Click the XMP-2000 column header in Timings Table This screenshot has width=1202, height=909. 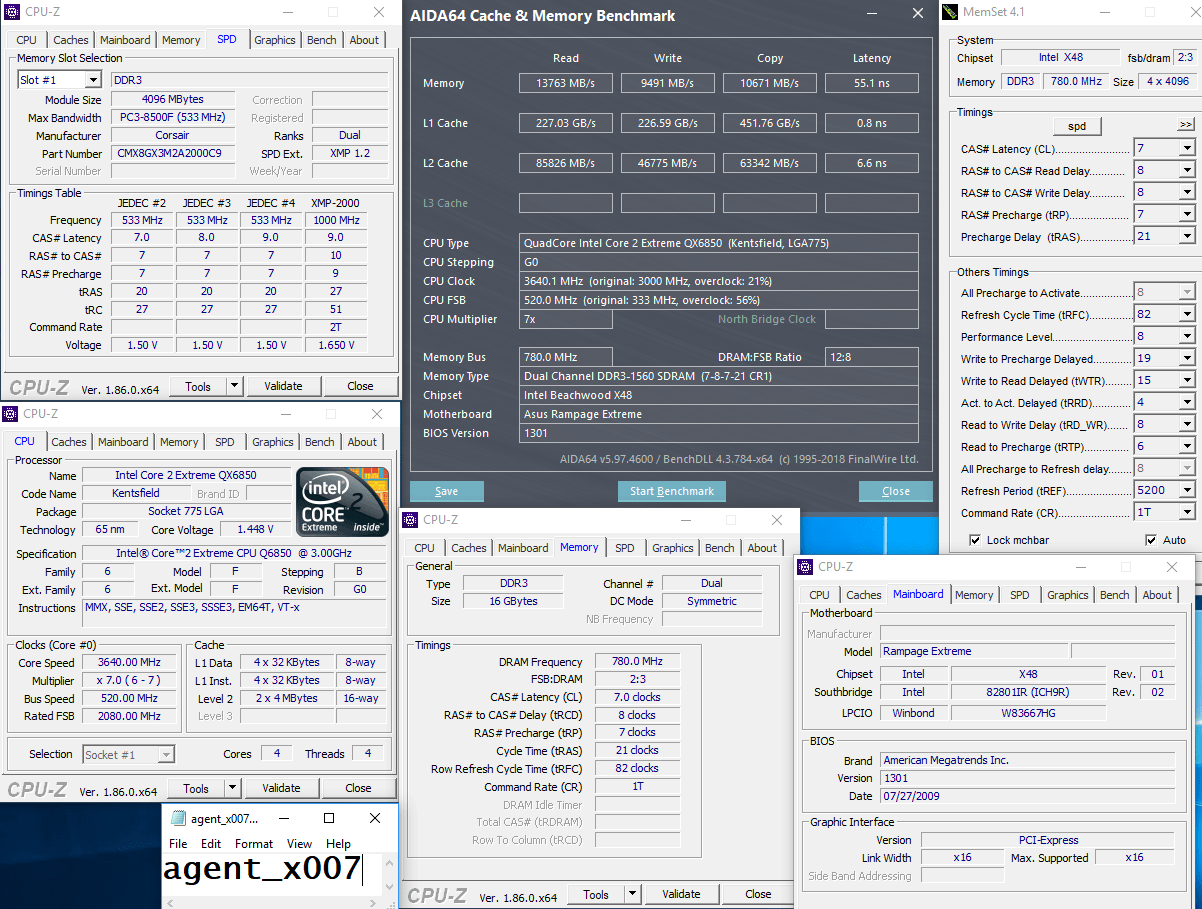(x=336, y=203)
